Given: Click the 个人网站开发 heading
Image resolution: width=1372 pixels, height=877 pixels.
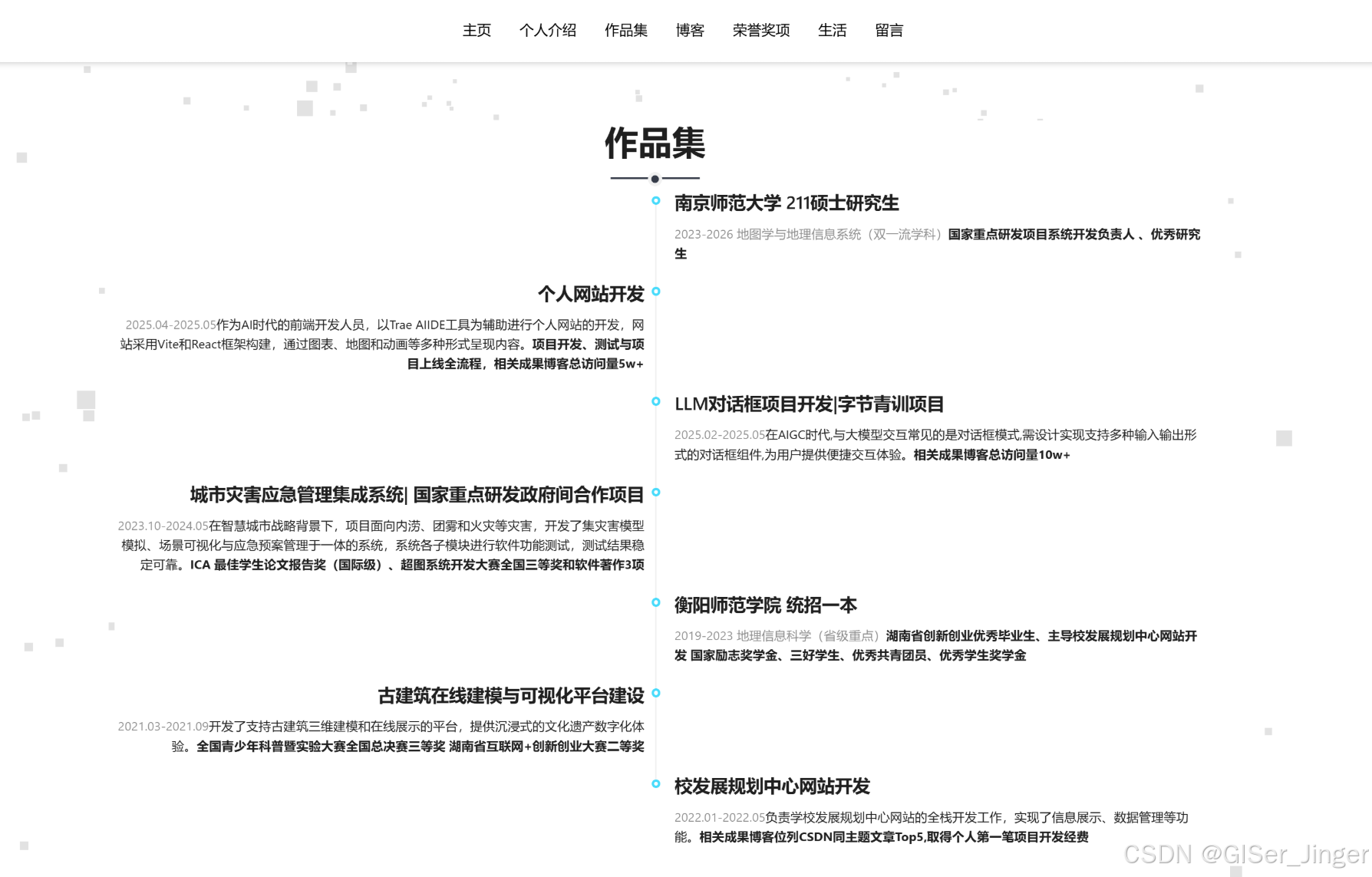Looking at the screenshot, I should point(591,295).
